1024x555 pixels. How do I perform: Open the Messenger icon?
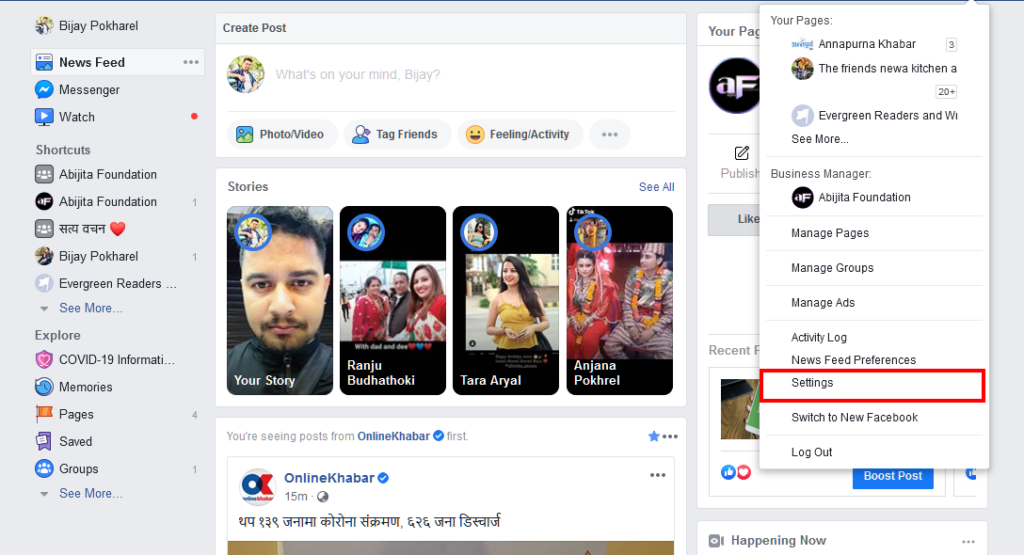coord(44,89)
